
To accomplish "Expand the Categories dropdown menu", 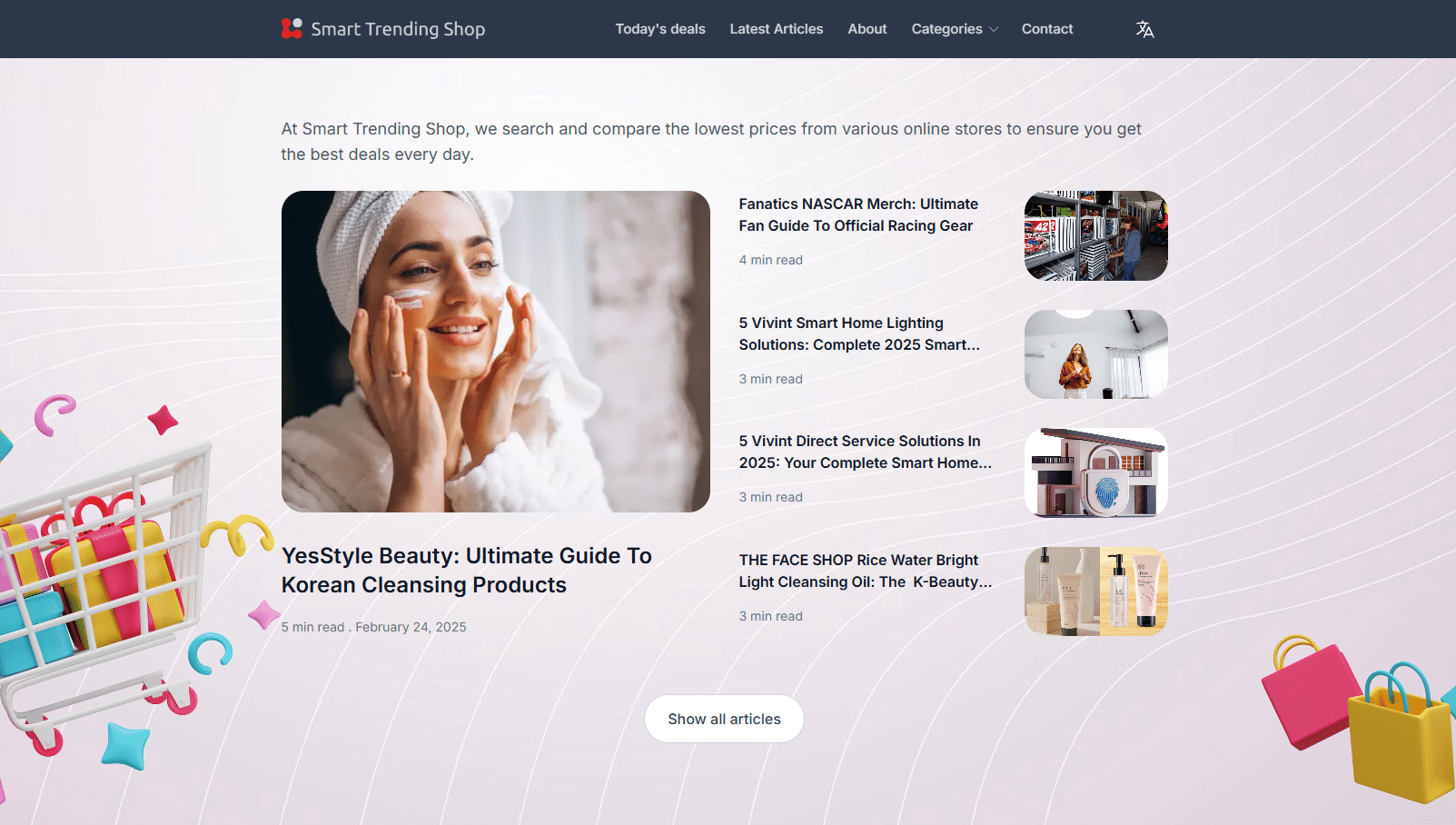I will [x=946, y=29].
